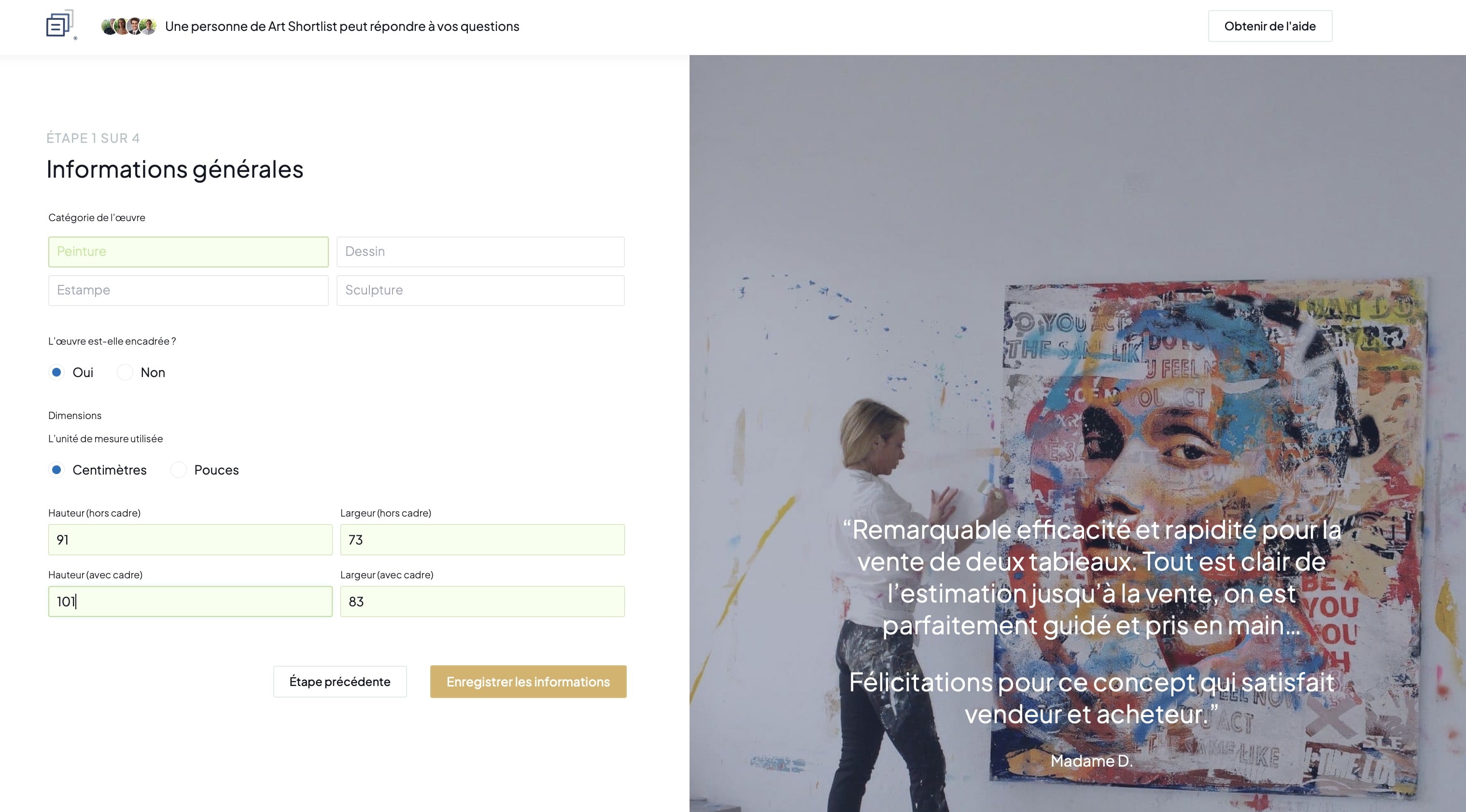Select the Sculpture category option
This screenshot has height=812, width=1466.
coord(480,290)
